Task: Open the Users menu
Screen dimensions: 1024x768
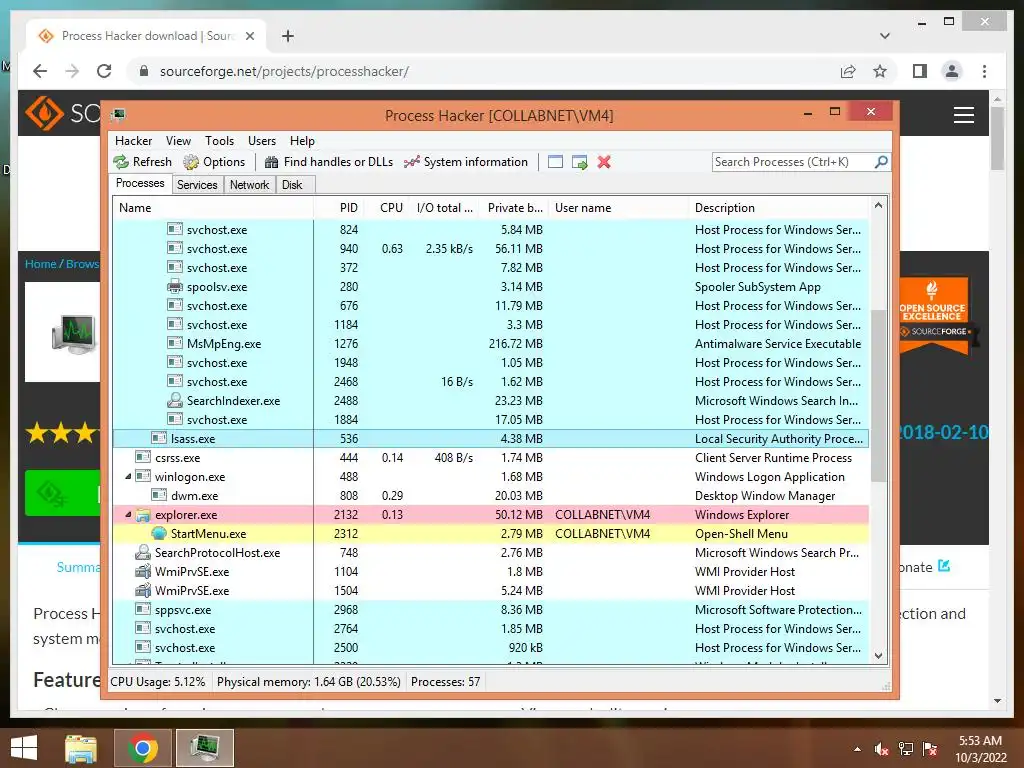Action: click(x=262, y=141)
